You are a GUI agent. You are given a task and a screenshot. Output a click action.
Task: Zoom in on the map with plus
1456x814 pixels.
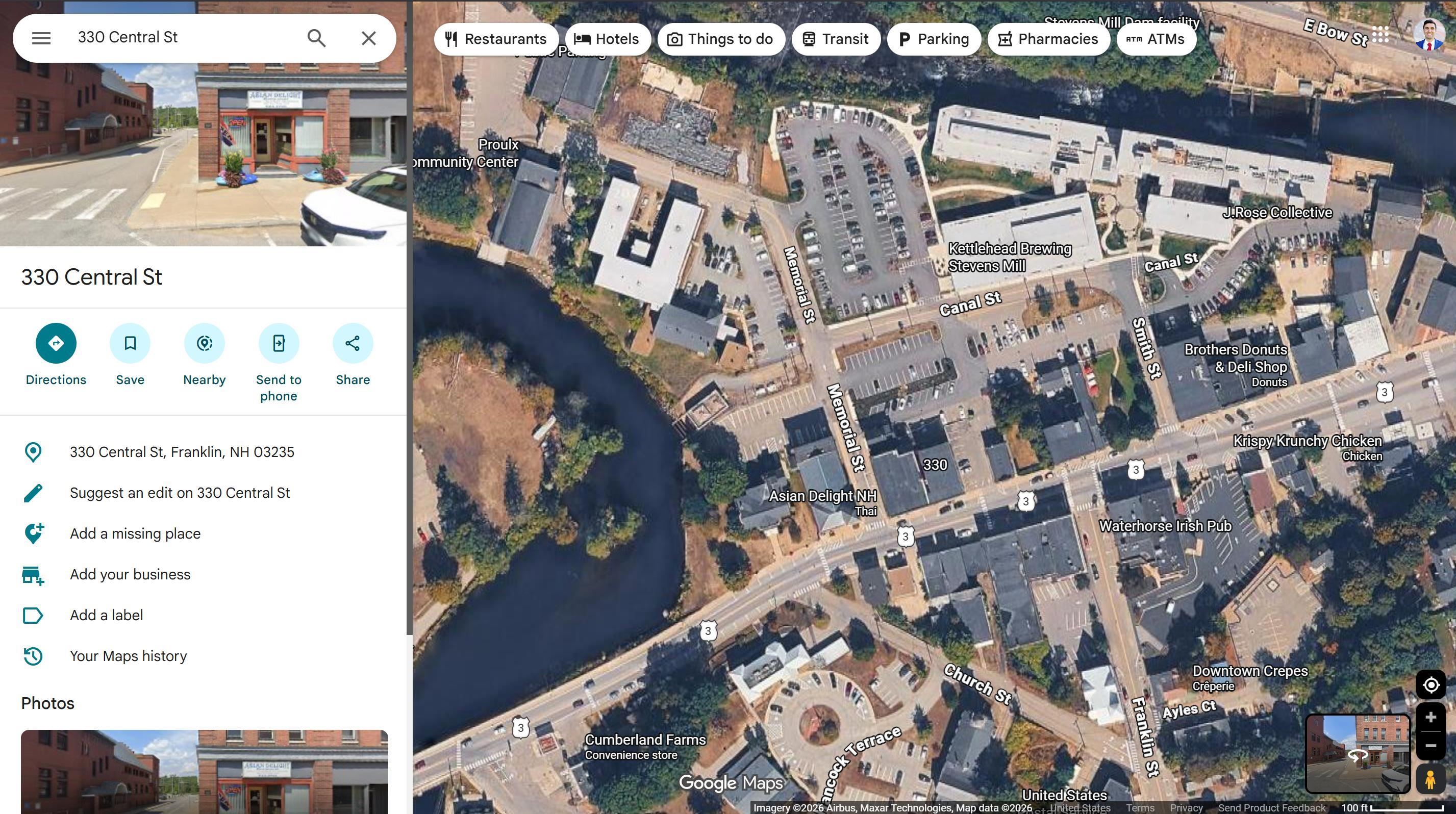pyautogui.click(x=1431, y=718)
